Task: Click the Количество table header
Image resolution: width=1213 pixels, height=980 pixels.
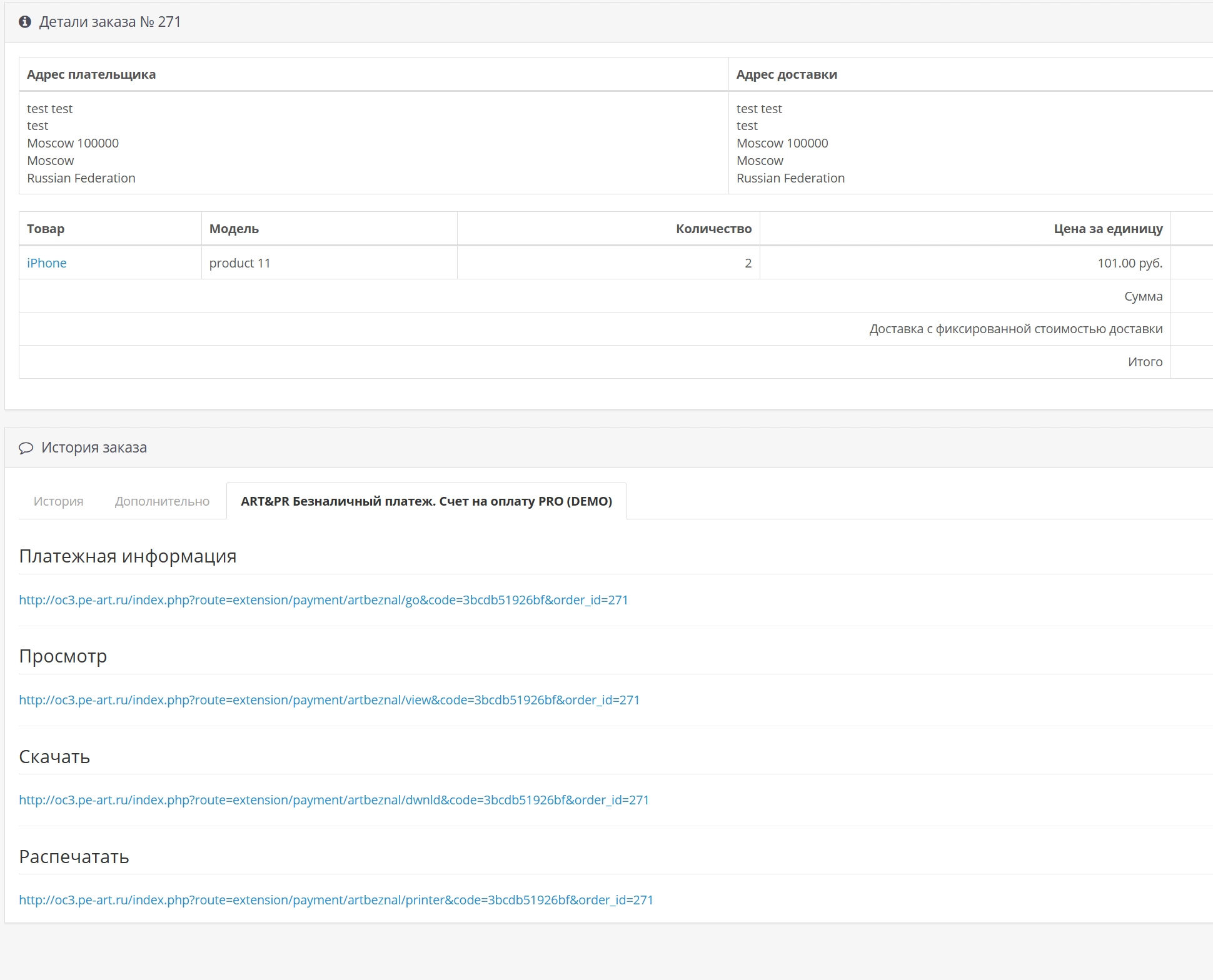Action: pyautogui.click(x=713, y=229)
